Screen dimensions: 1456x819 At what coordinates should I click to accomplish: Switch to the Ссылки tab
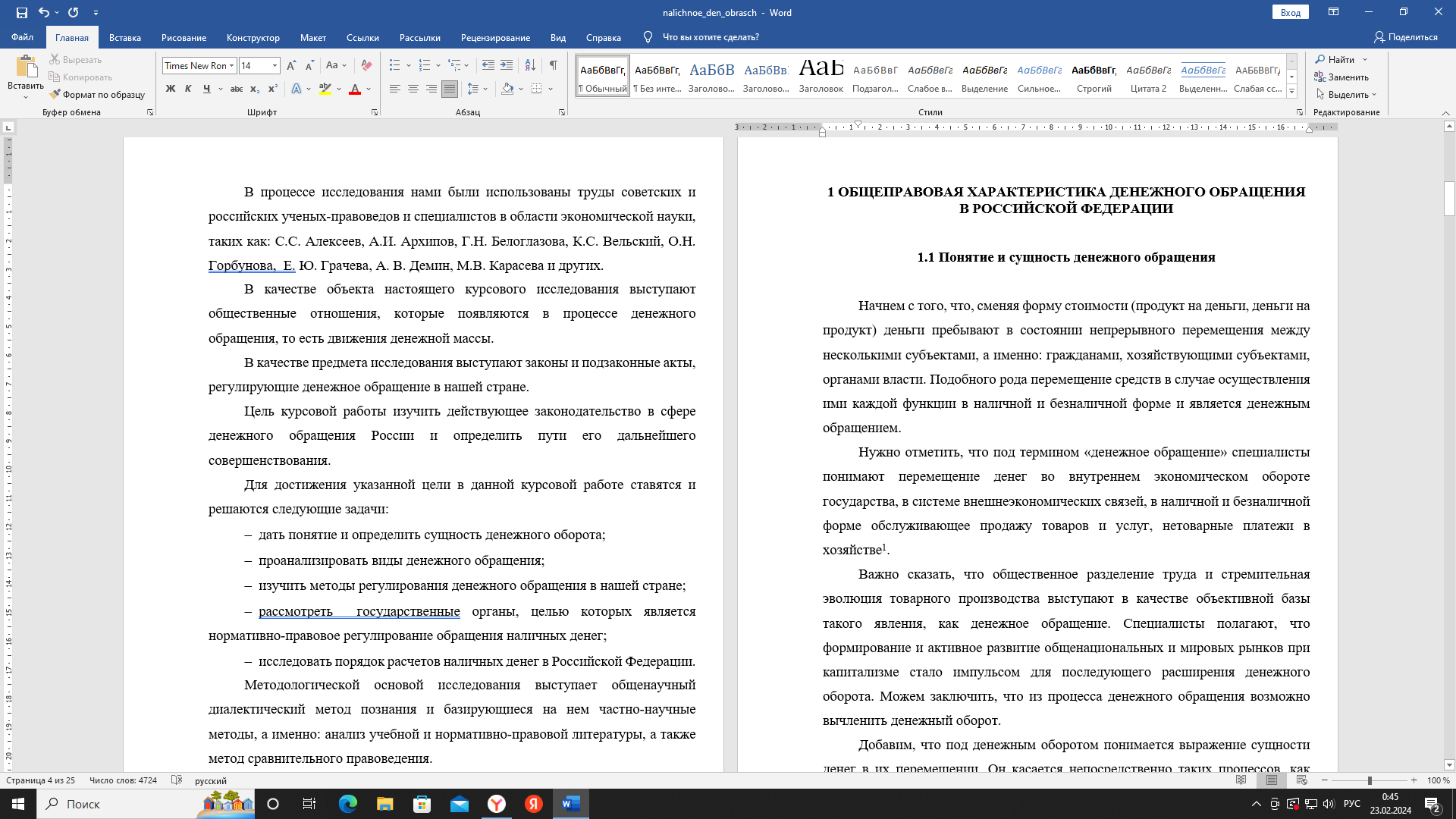coord(362,37)
